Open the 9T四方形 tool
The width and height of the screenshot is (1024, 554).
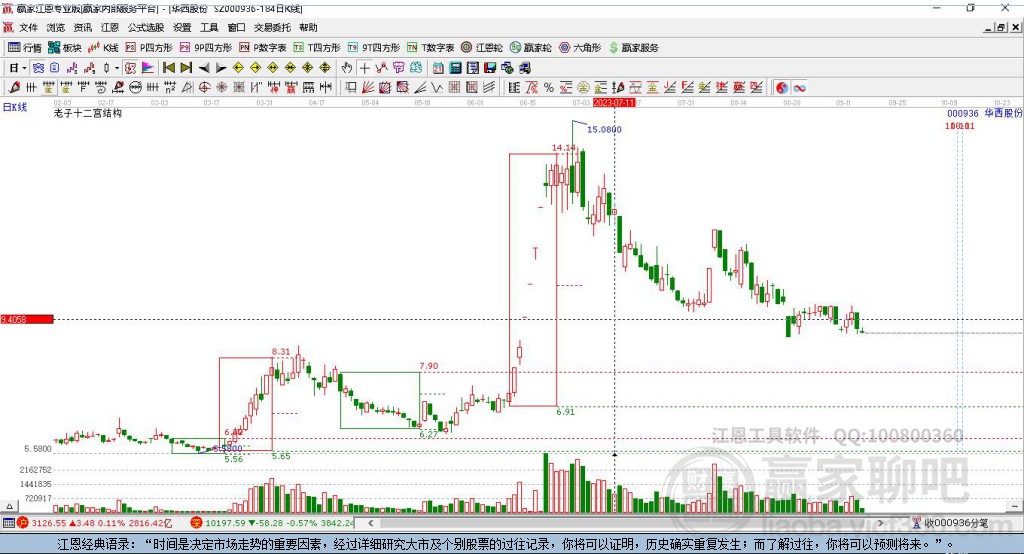point(374,48)
